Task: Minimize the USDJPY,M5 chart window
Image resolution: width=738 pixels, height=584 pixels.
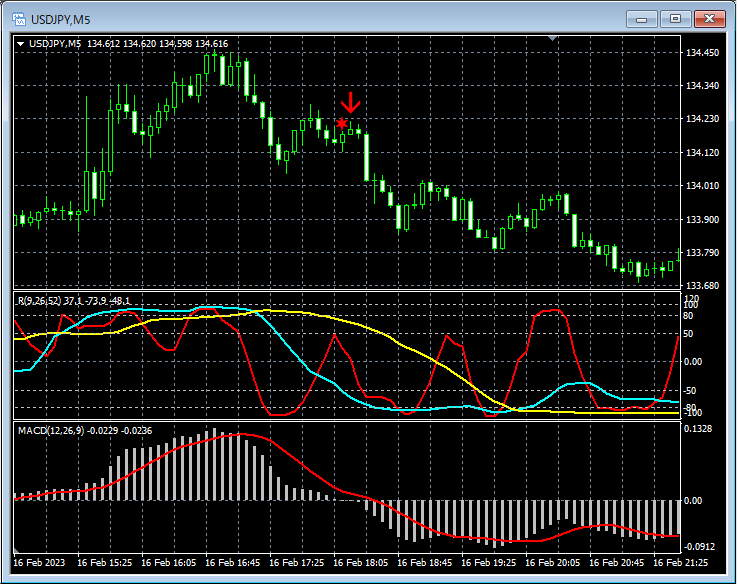Action: click(642, 19)
